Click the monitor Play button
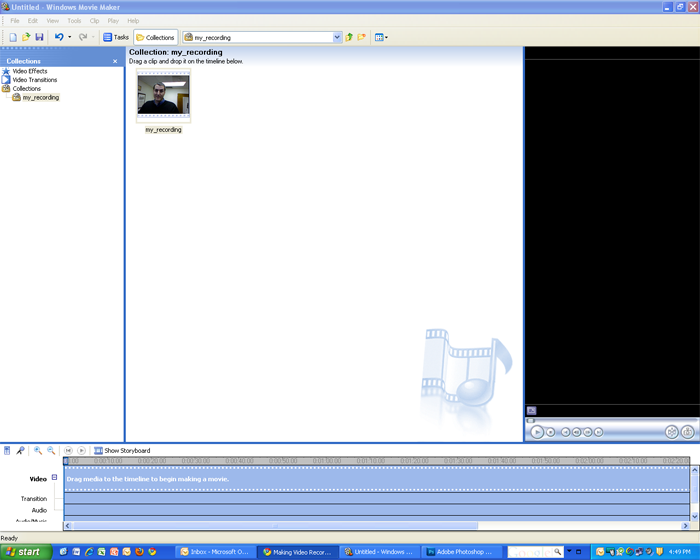Viewport: 700px width, 560px height. coord(537,432)
